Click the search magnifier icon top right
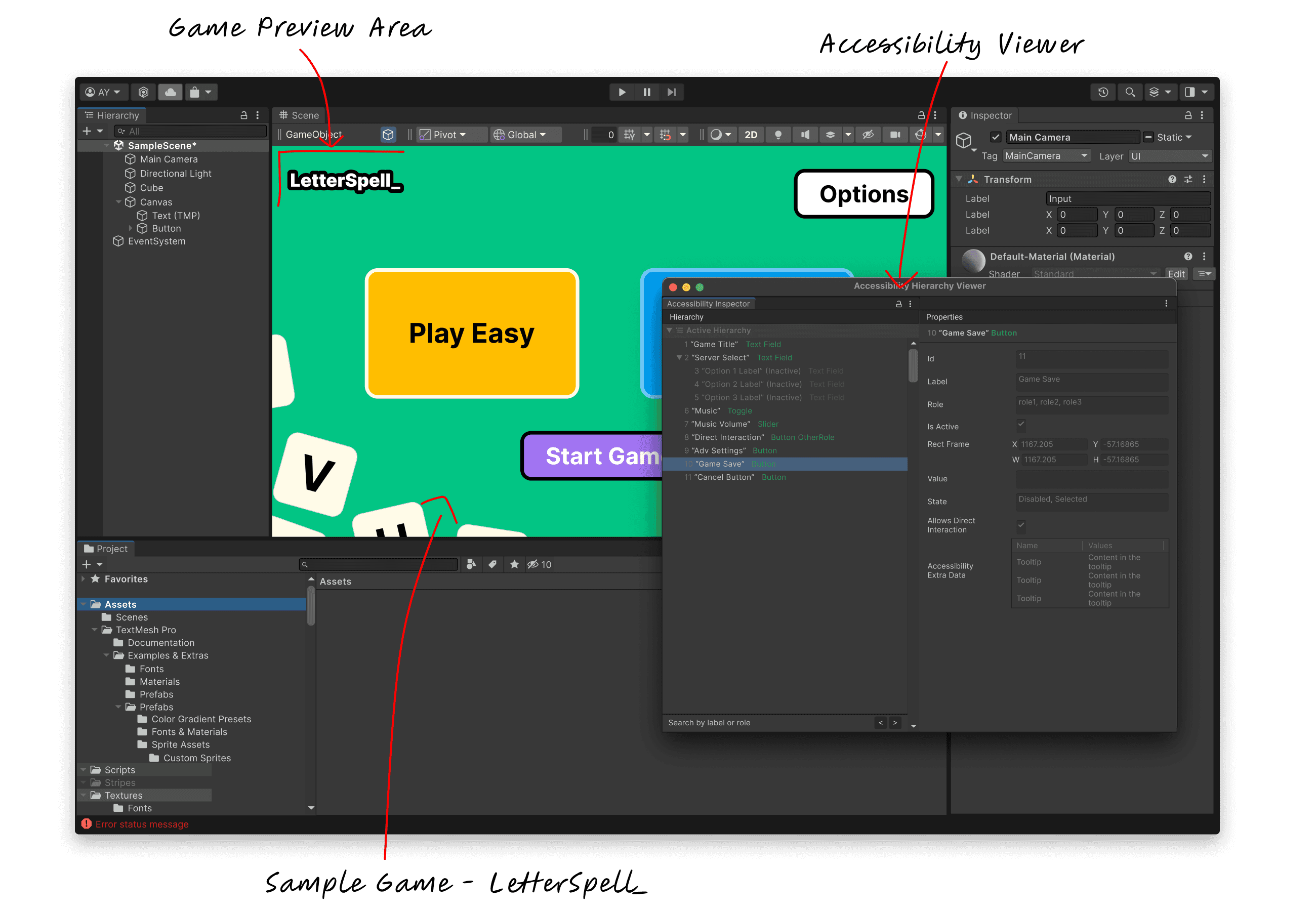The height and width of the screenshot is (911, 1316). tap(1129, 92)
